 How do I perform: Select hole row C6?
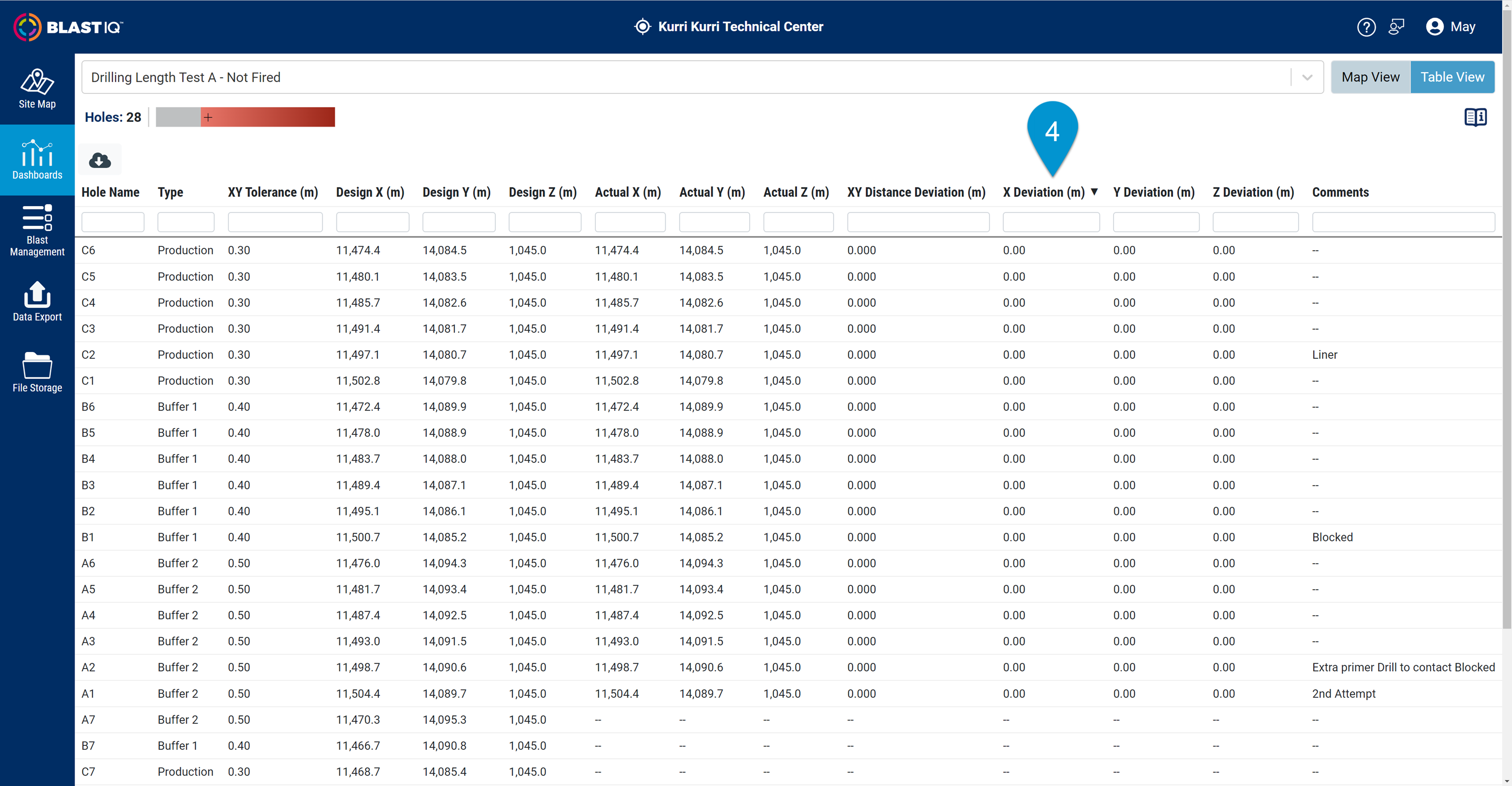click(788, 250)
